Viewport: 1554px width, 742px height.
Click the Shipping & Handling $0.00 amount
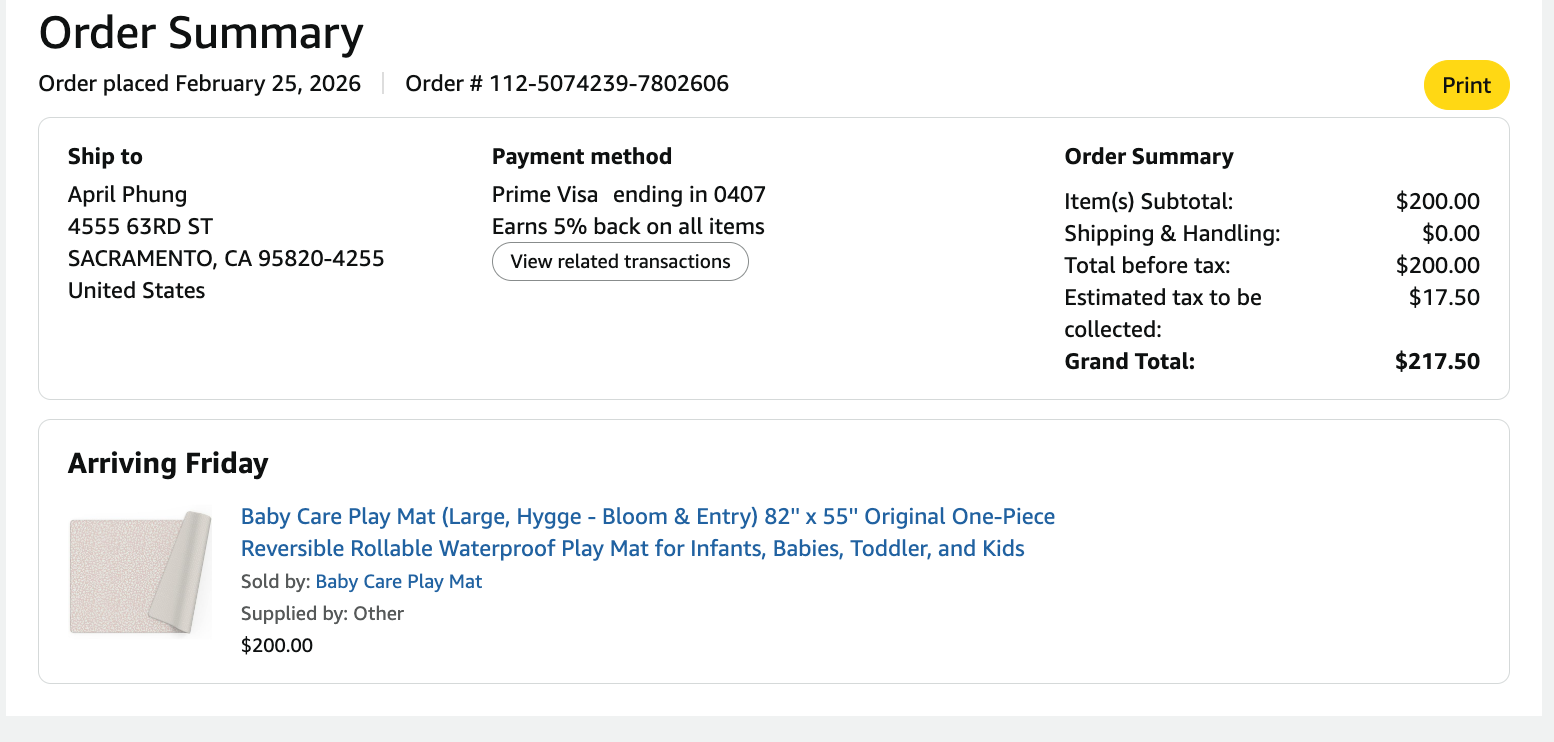pyautogui.click(x=1450, y=234)
